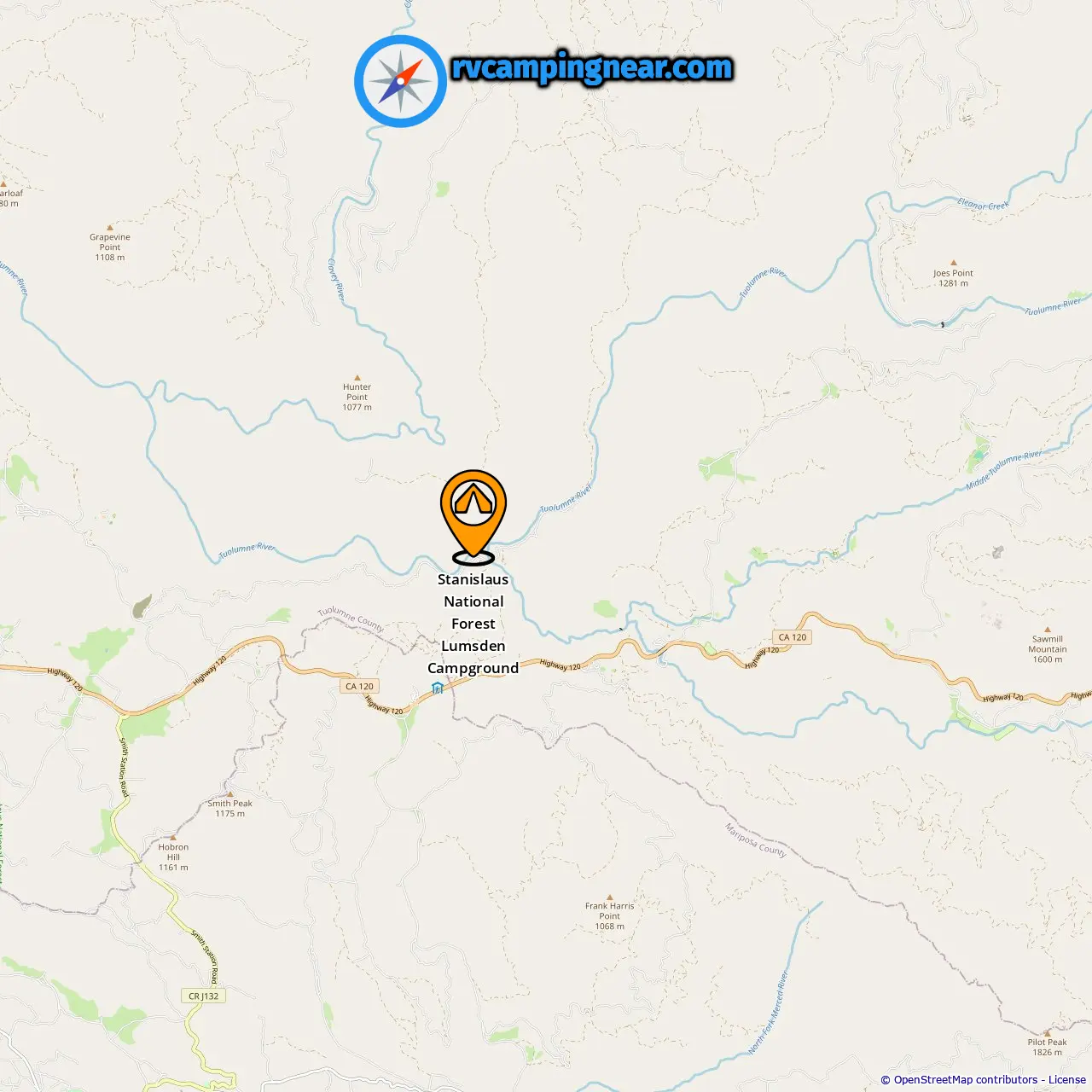Viewport: 1092px width, 1092px height.
Task: Click the blue compass logo icon
Action: 400,81
